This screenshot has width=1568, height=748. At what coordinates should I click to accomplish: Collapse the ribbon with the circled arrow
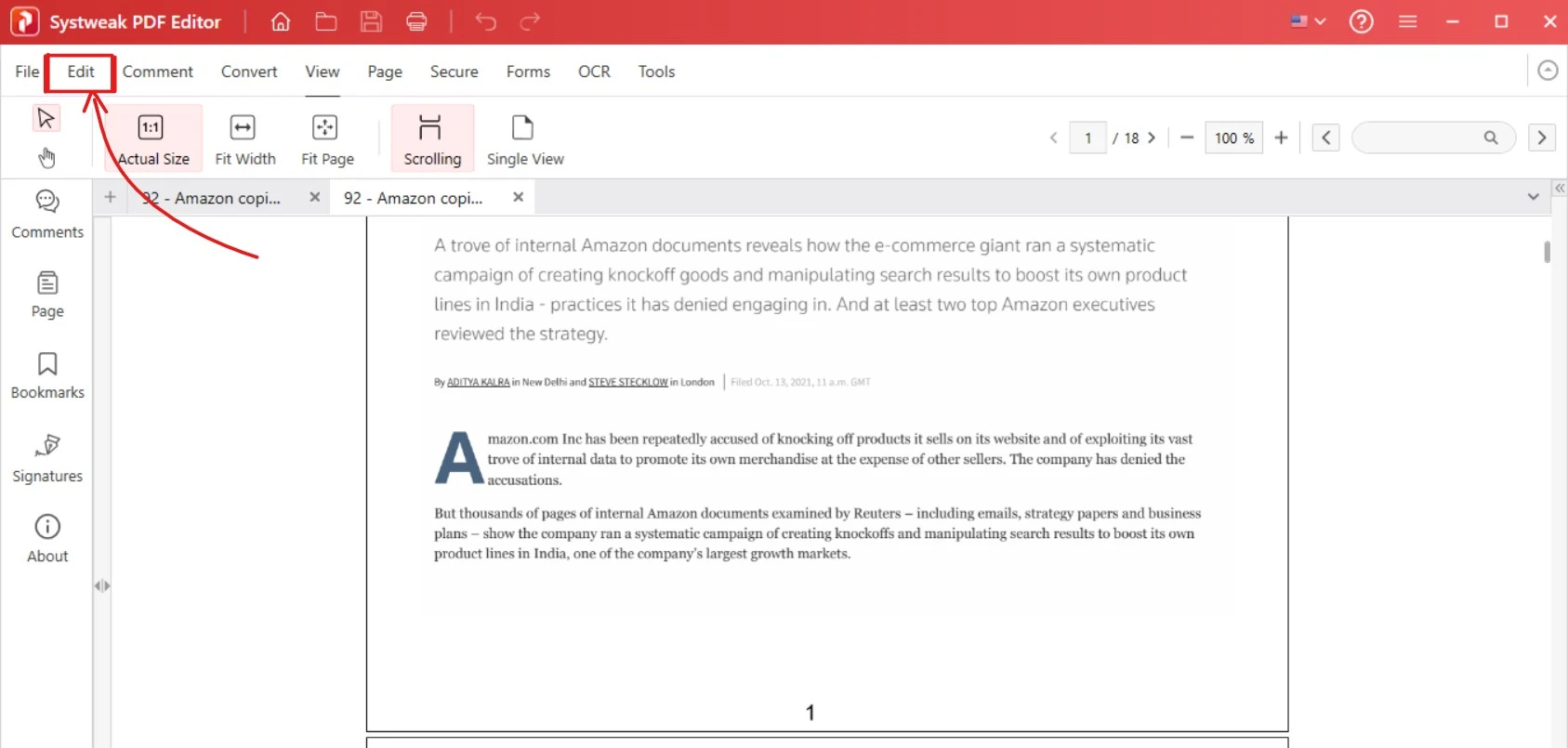(x=1548, y=71)
